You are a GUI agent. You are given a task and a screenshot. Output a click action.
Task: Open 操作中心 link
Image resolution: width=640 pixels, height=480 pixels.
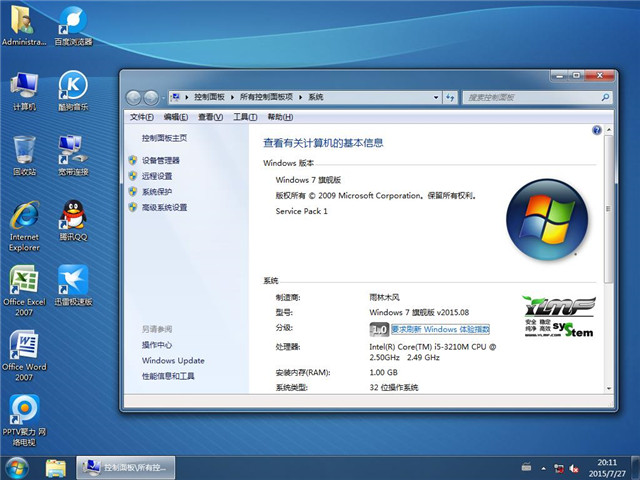(x=157, y=345)
